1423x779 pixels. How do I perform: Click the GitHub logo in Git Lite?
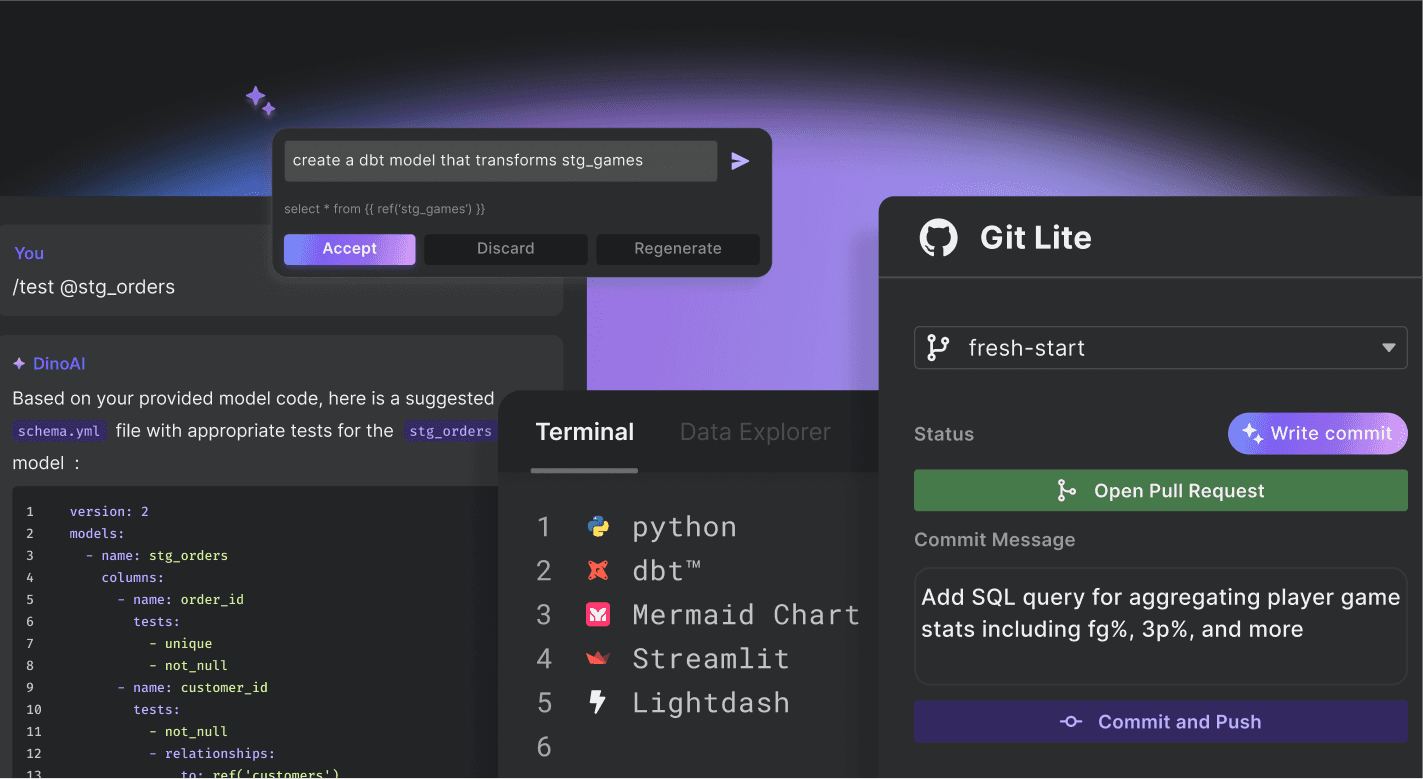pos(938,238)
